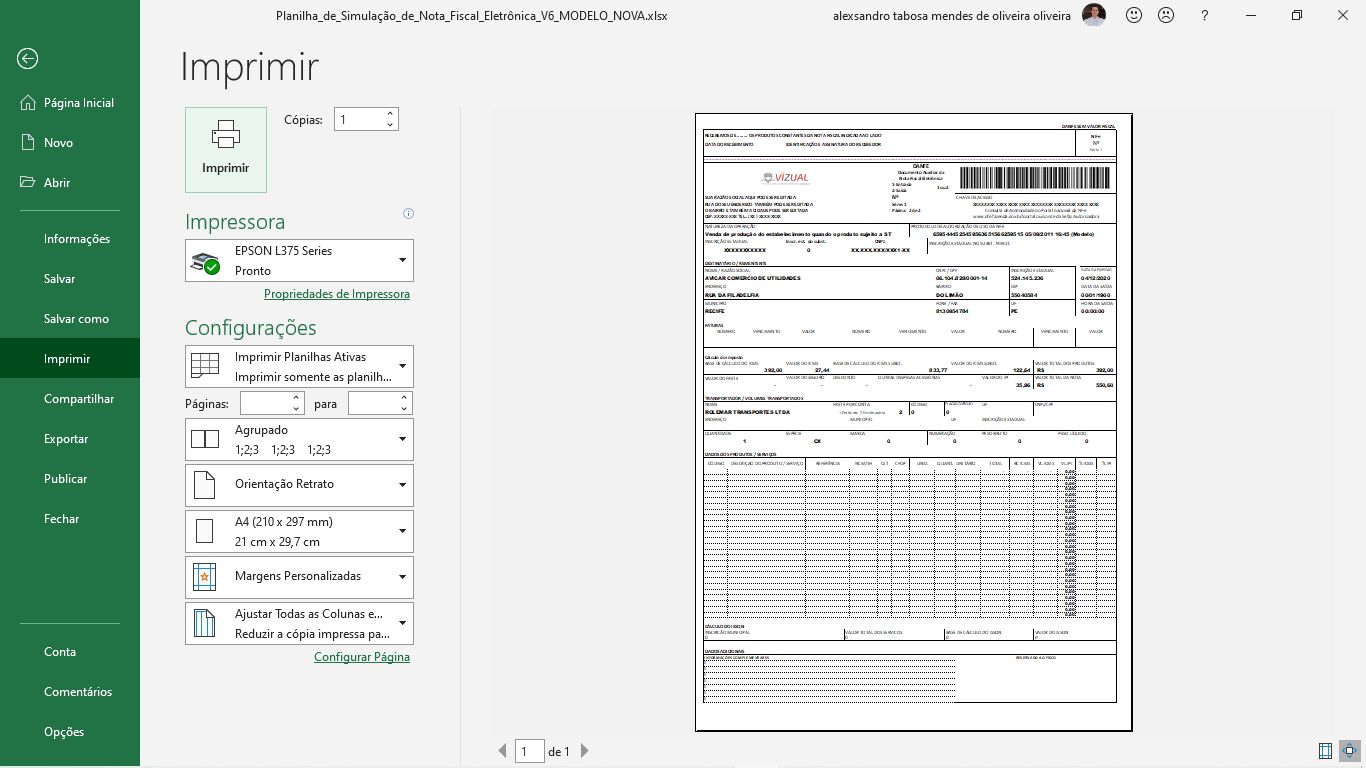1366x768 pixels.
Task: Open the A4 paper size dropdown
Action: (x=299, y=532)
